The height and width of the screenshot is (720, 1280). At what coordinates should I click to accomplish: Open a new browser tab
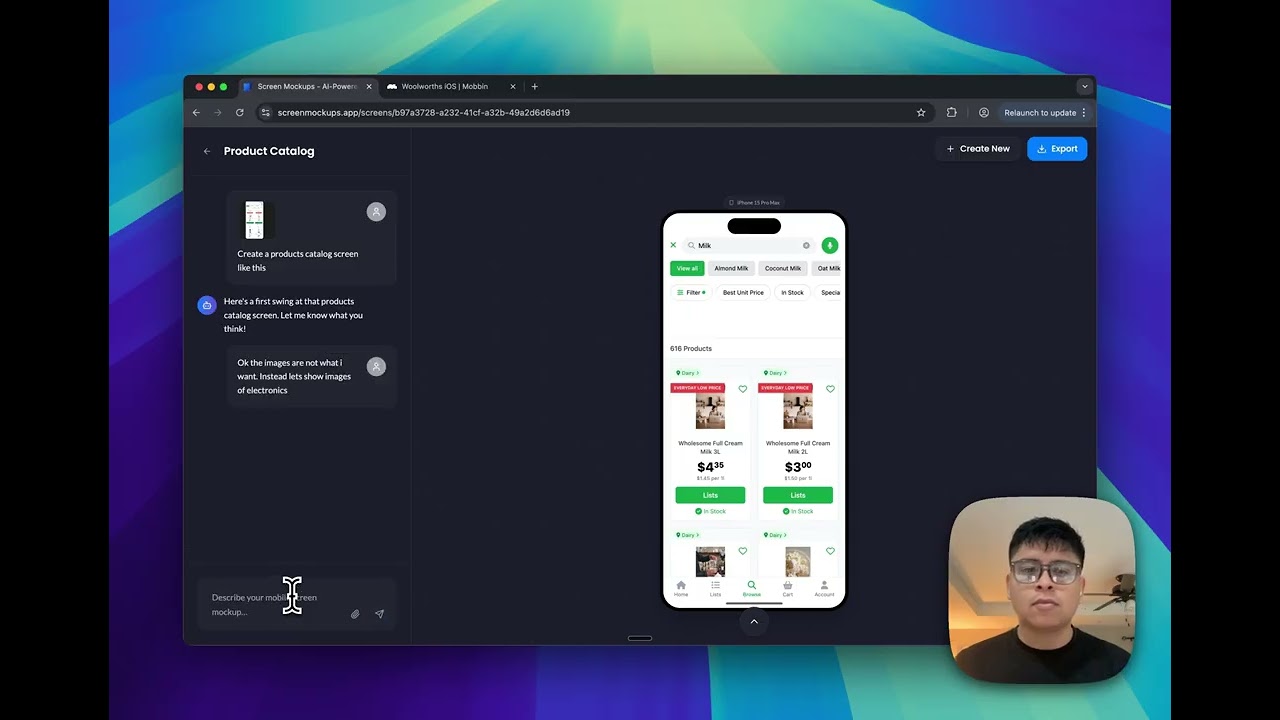pos(535,87)
